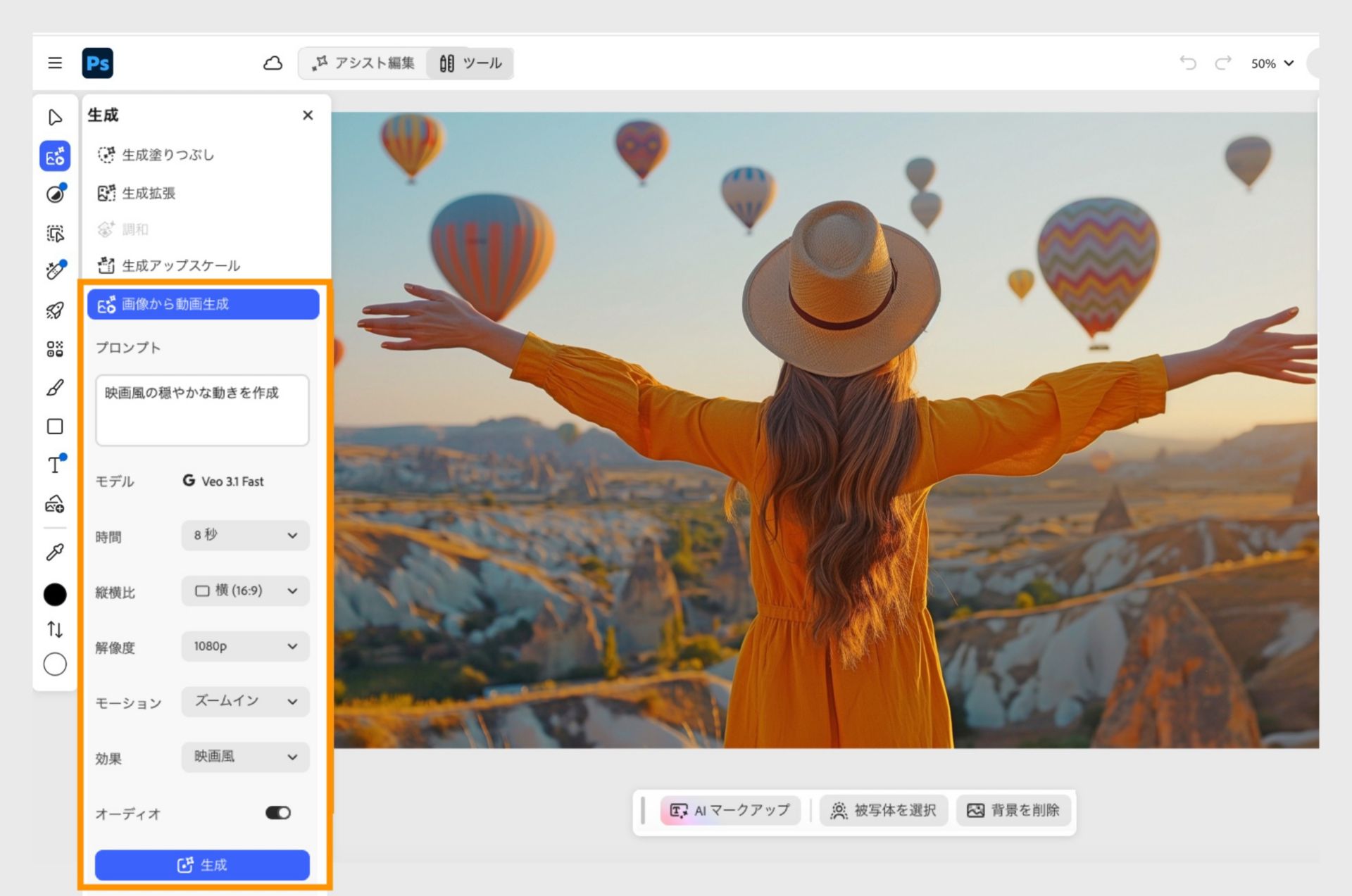Viewport: 1352px width, 896px height.
Task: Select the Generate tool in toolbar
Action: [55, 156]
